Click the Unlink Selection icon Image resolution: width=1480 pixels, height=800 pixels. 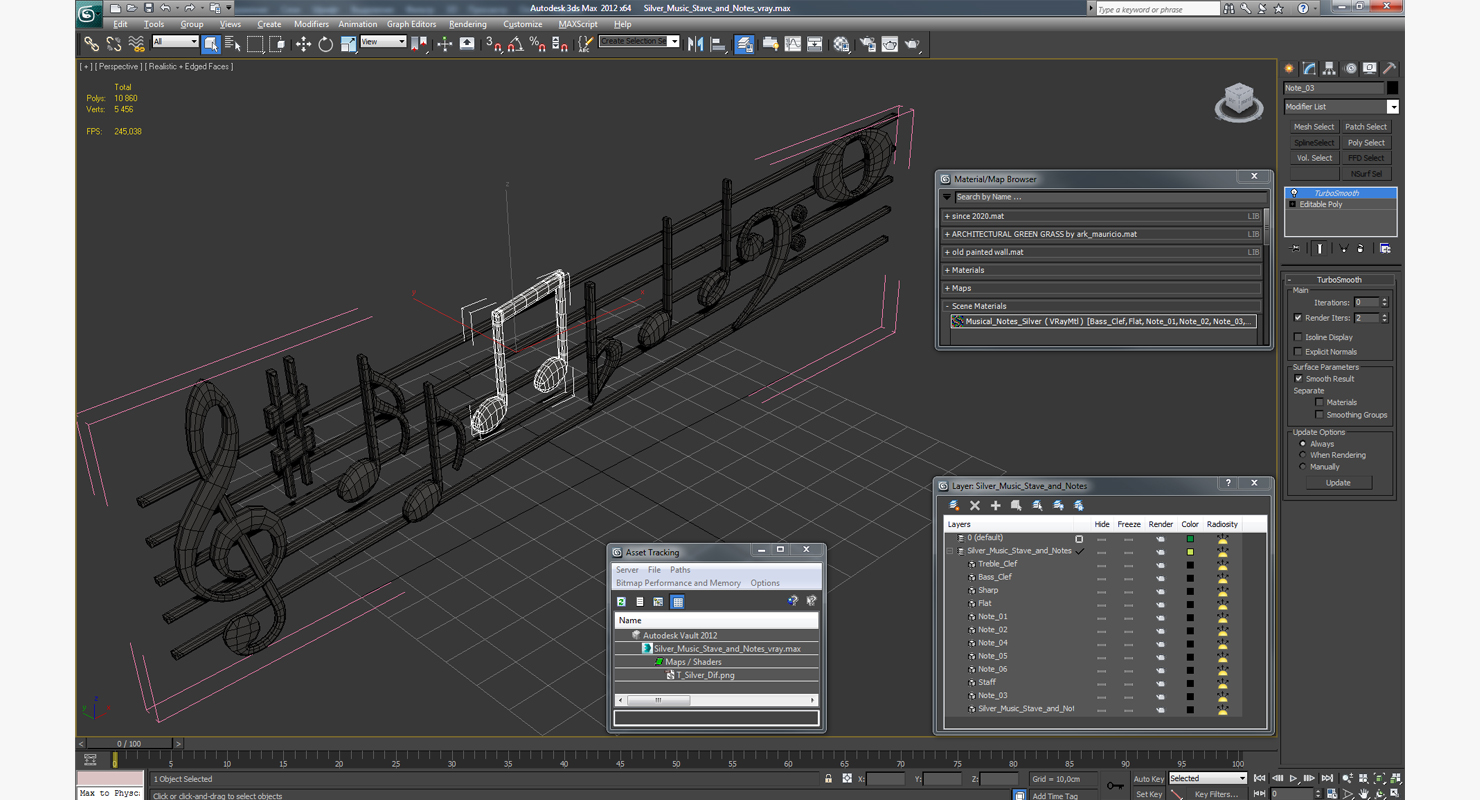point(113,44)
